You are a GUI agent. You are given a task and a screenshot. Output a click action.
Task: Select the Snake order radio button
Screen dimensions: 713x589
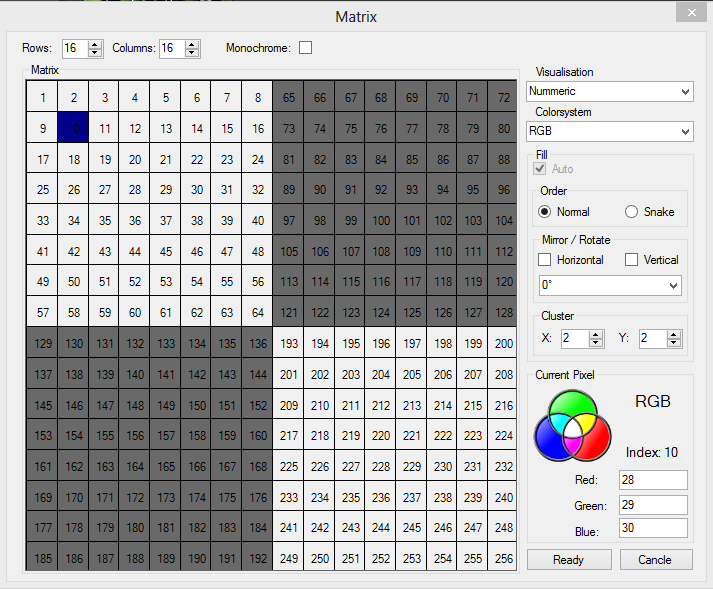point(632,212)
